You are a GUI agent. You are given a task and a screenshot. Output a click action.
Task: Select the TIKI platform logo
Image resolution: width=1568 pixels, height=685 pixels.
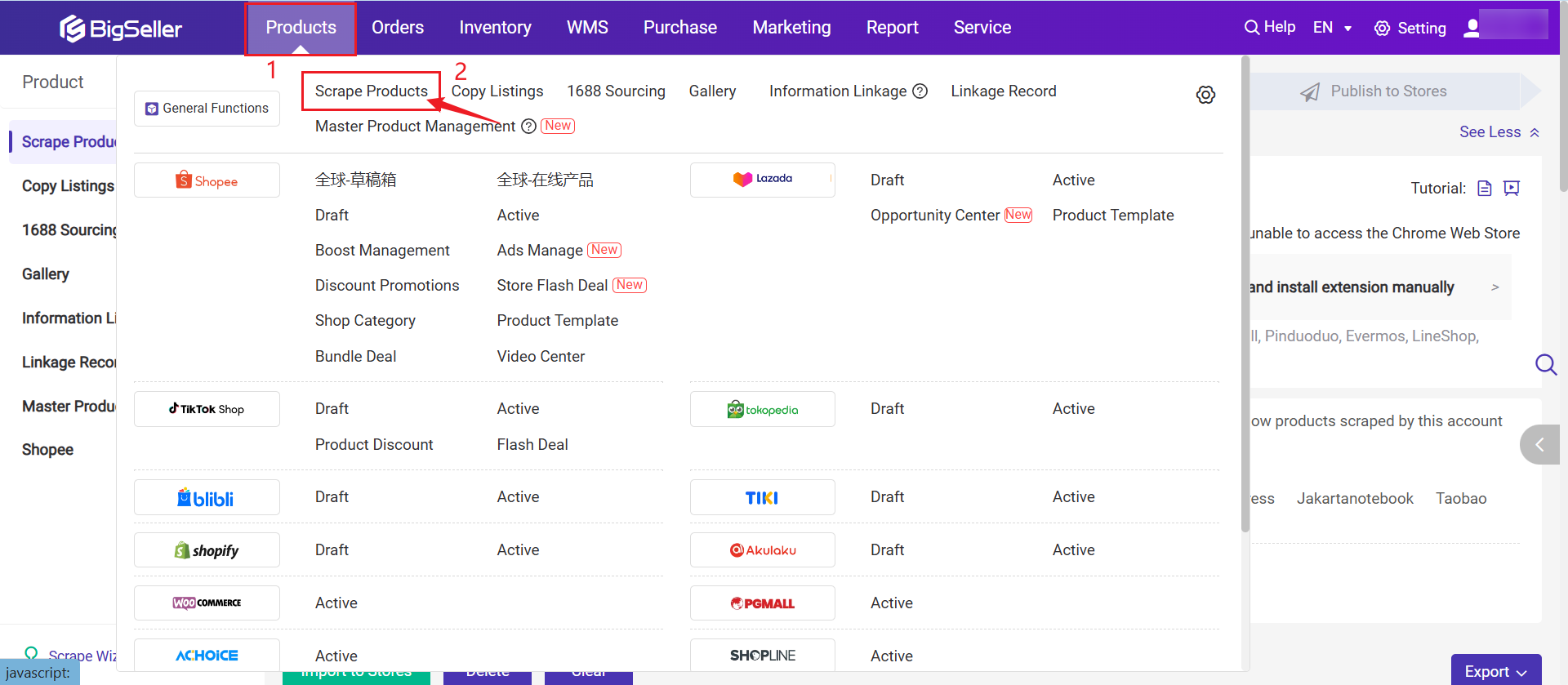[x=763, y=497]
